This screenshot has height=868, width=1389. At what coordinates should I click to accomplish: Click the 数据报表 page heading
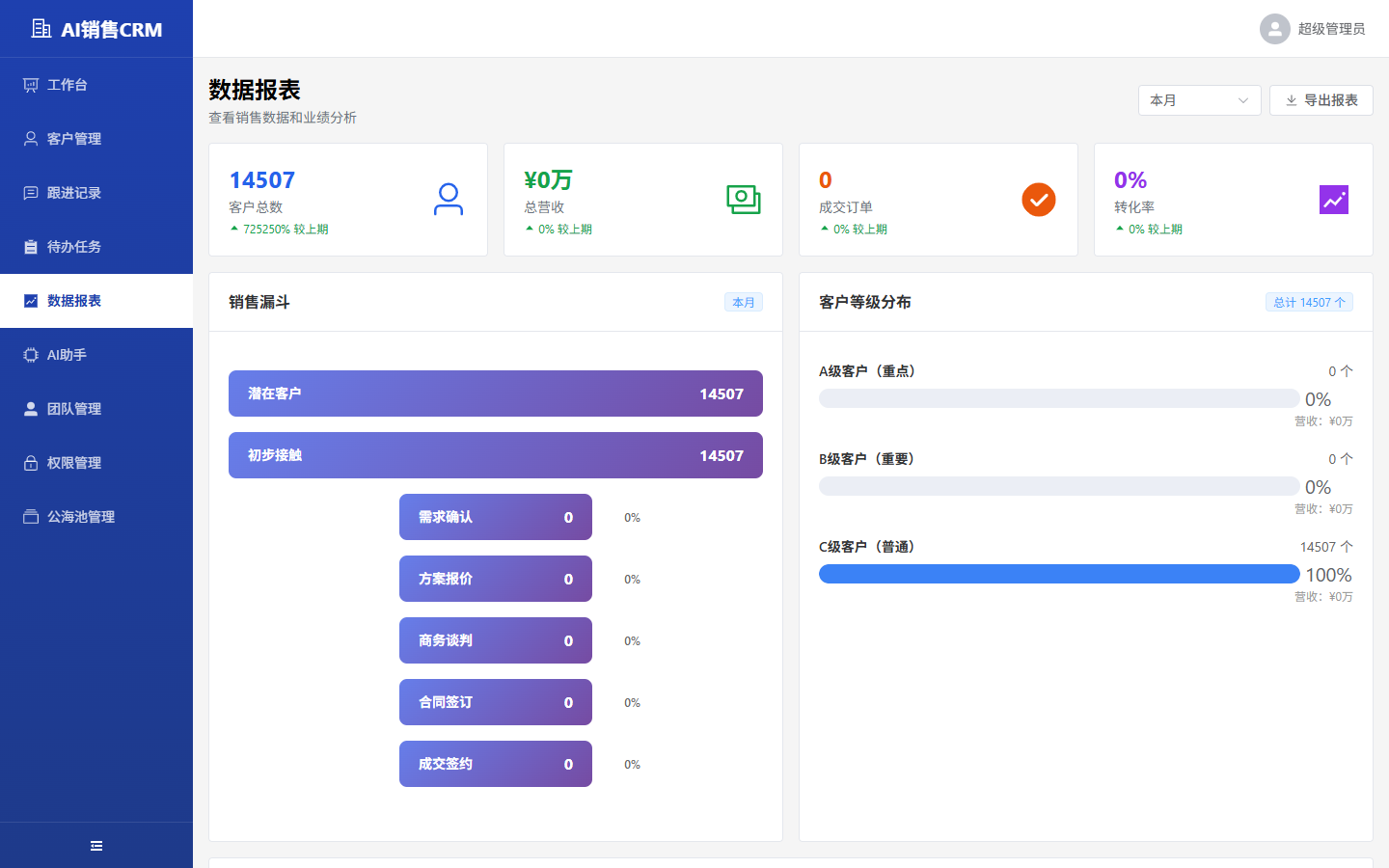pyautogui.click(x=255, y=90)
